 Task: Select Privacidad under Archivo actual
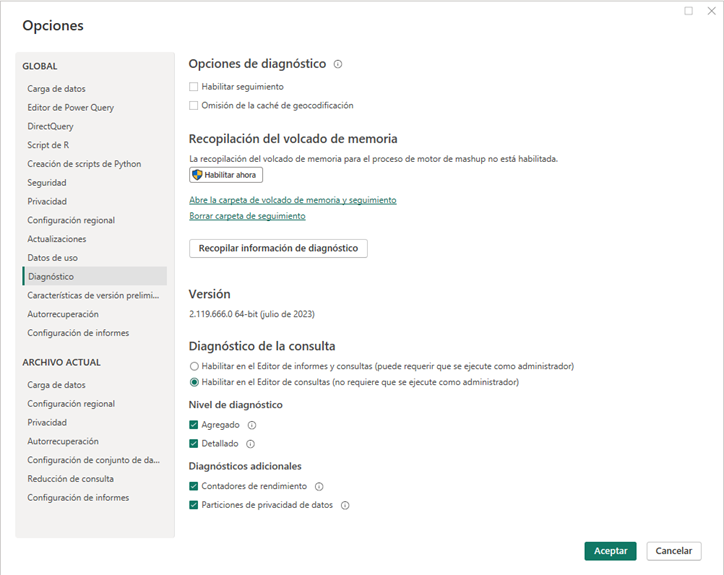click(x=95, y=423)
